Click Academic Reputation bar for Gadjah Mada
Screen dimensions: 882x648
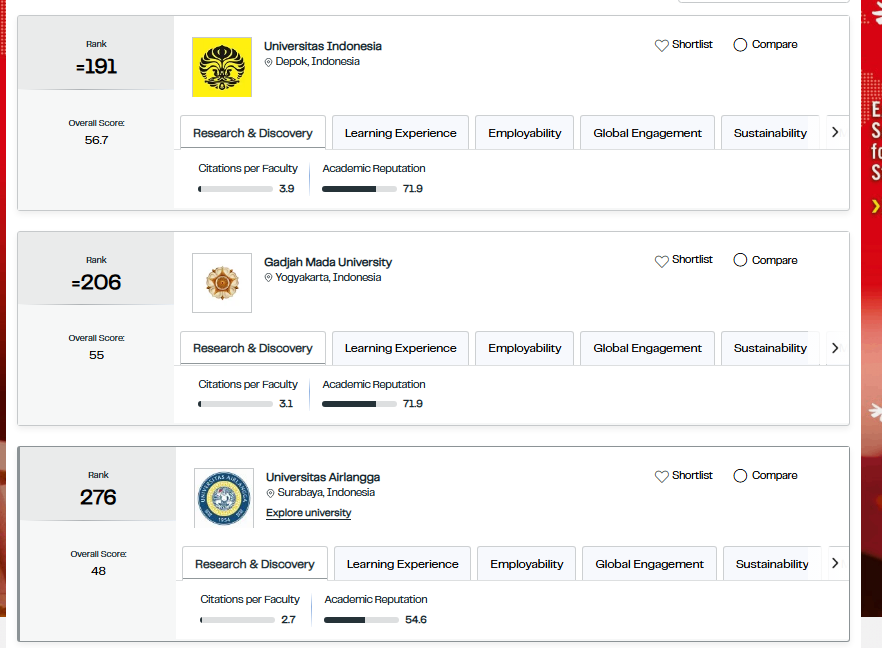click(x=359, y=404)
